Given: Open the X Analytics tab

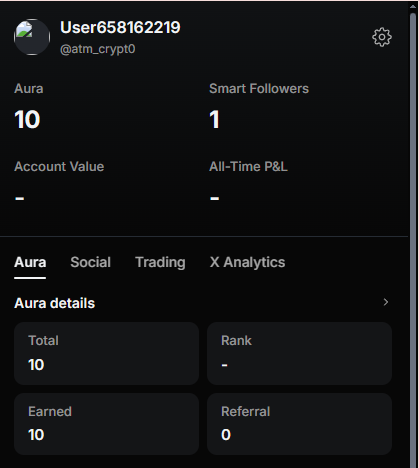Looking at the screenshot, I should click(247, 262).
